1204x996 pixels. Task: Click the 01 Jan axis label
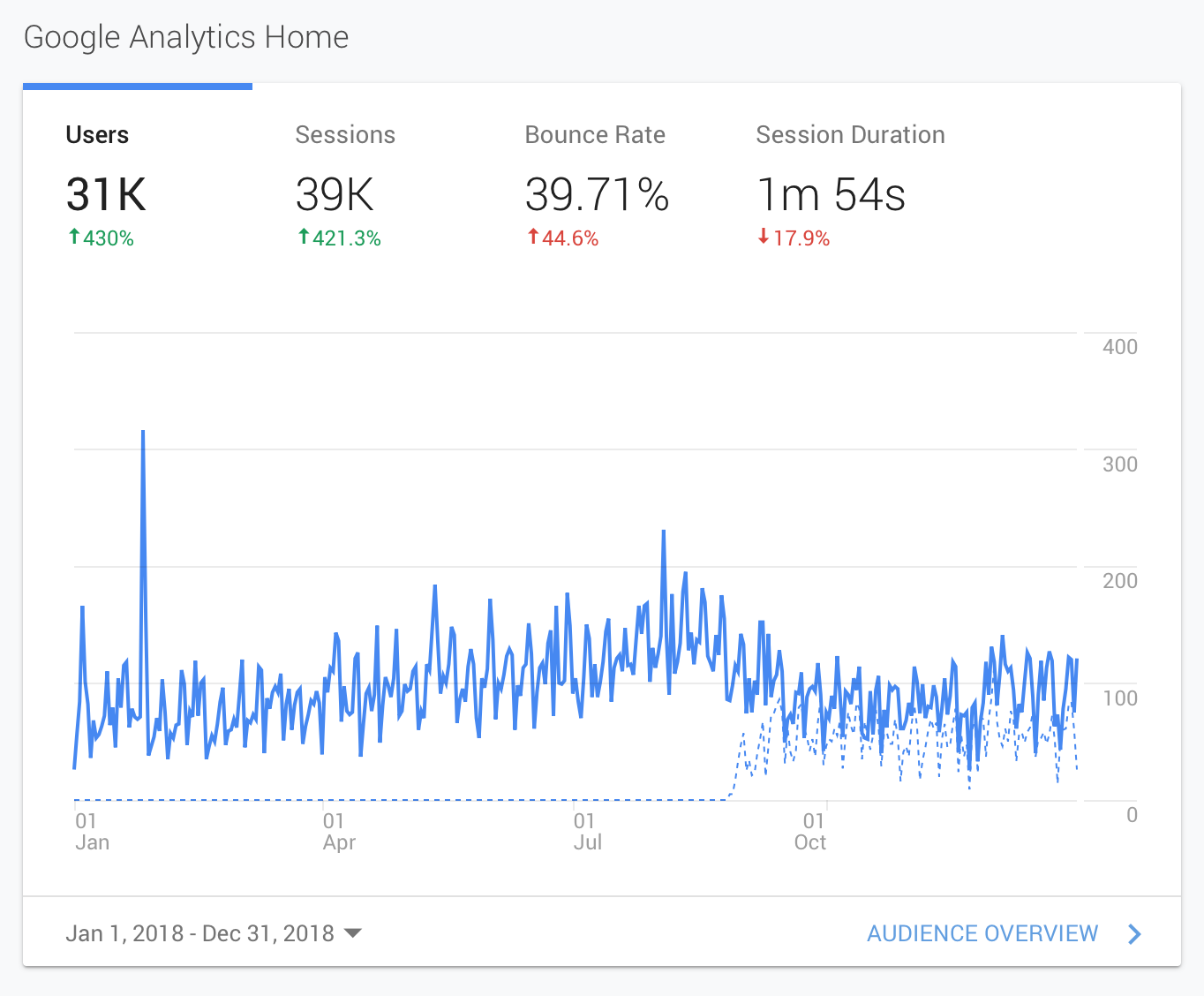[92, 832]
